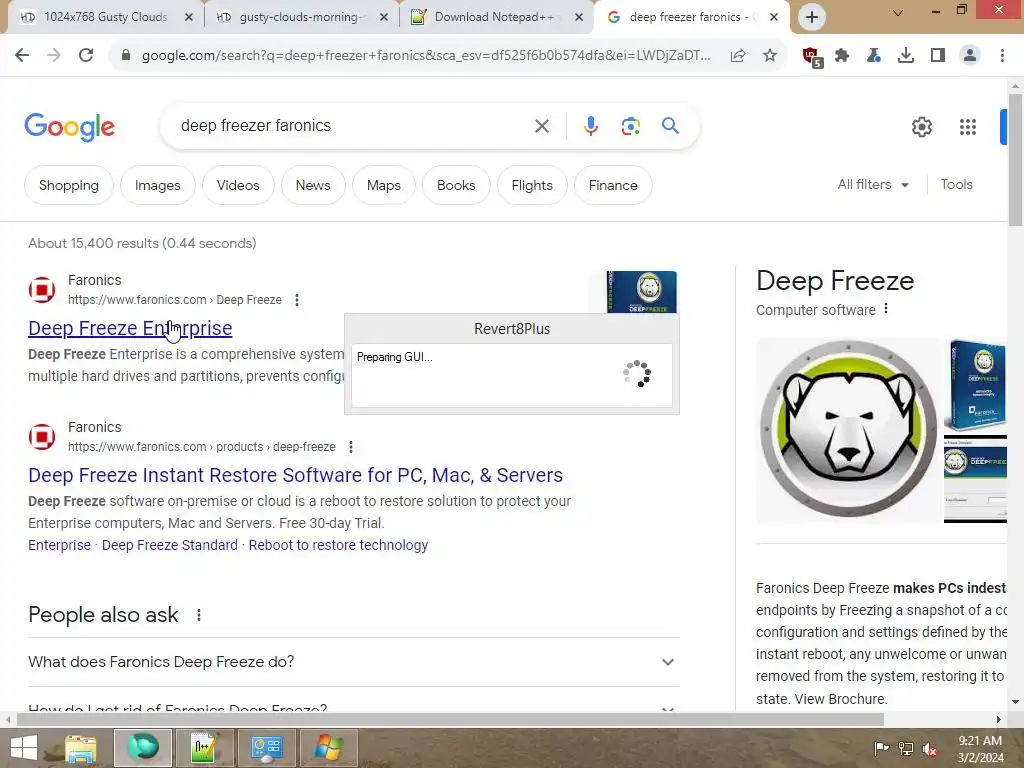Open the Downloads icon in toolbar
This screenshot has width=1024, height=768.
pyautogui.click(x=906, y=56)
